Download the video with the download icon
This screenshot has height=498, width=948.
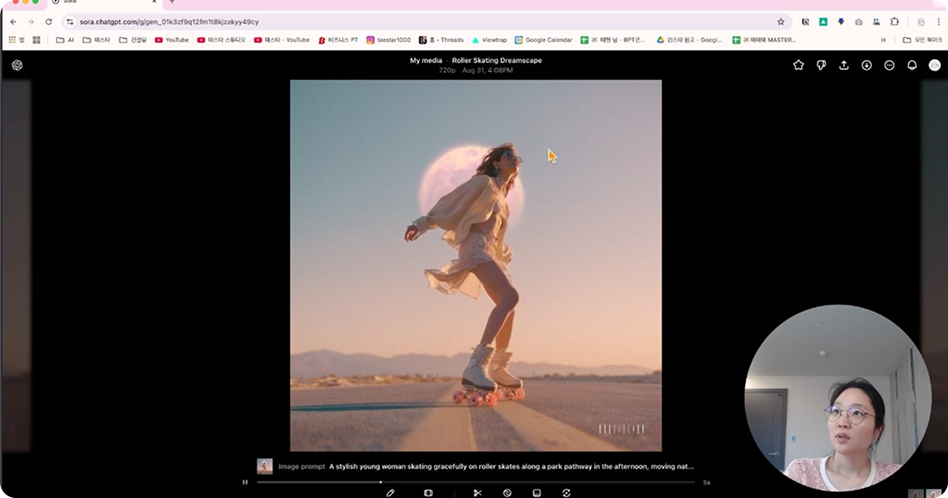coord(867,65)
